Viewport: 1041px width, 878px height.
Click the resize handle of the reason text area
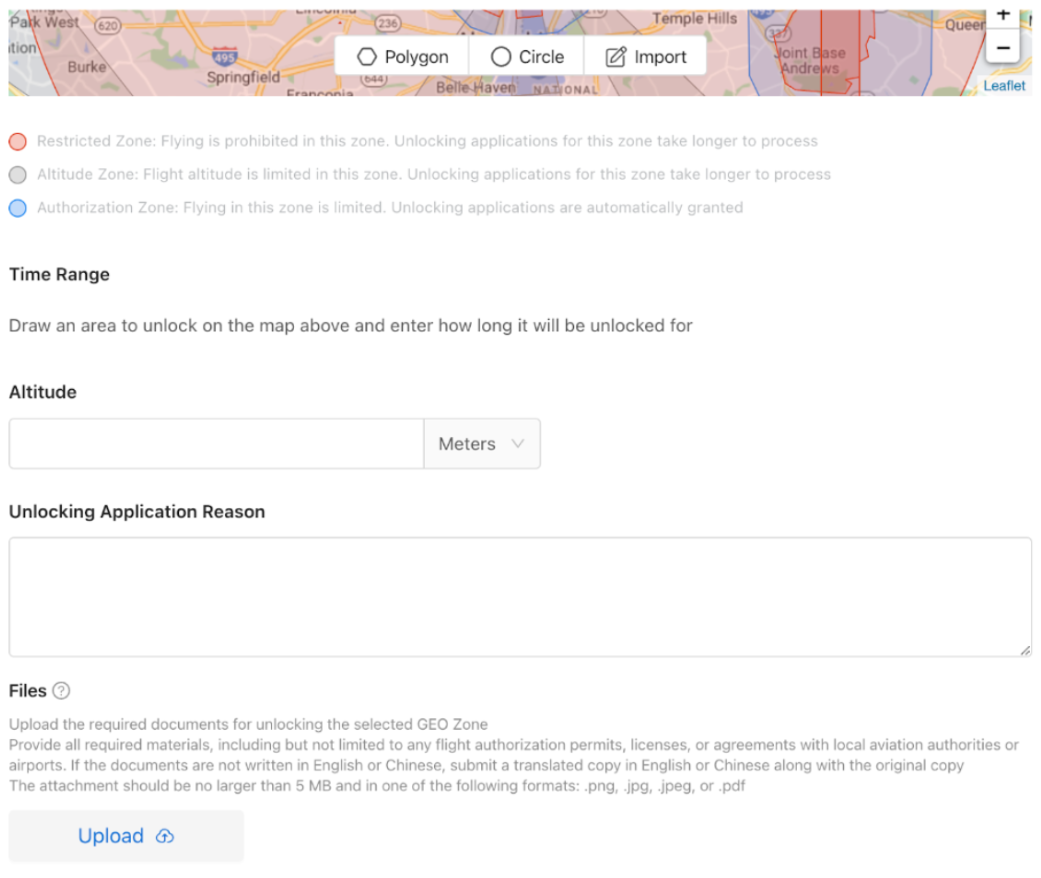pos(1026,651)
